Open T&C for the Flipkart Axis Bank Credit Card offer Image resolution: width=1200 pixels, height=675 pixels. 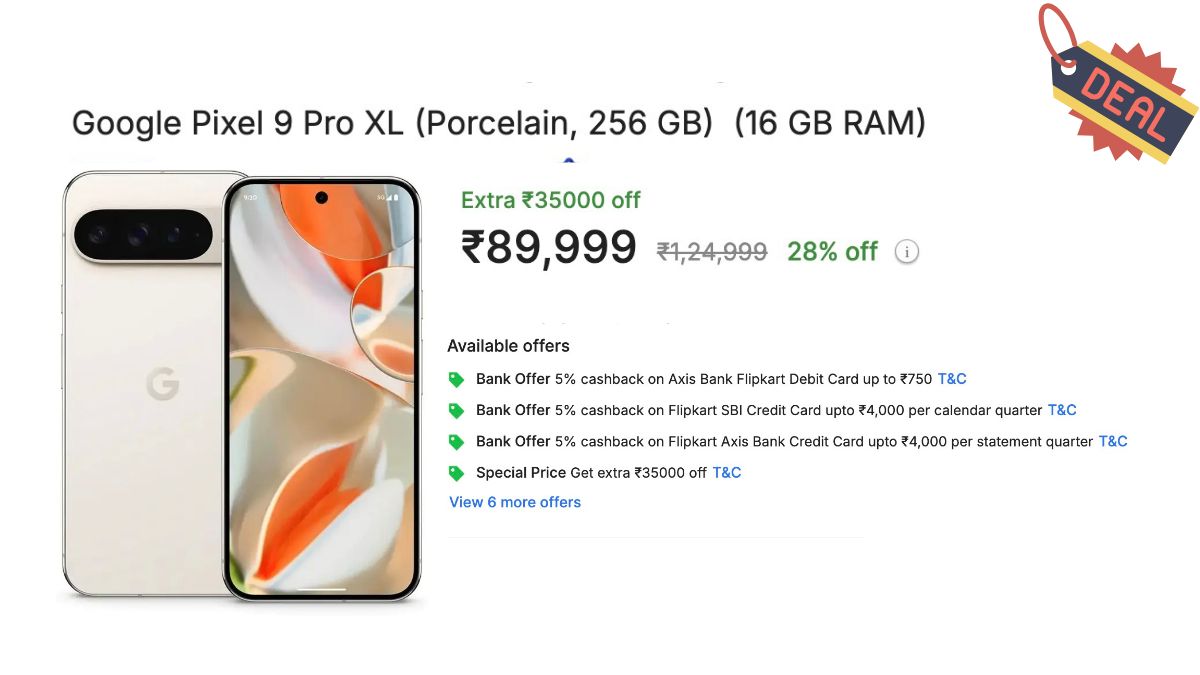[x=1113, y=441]
